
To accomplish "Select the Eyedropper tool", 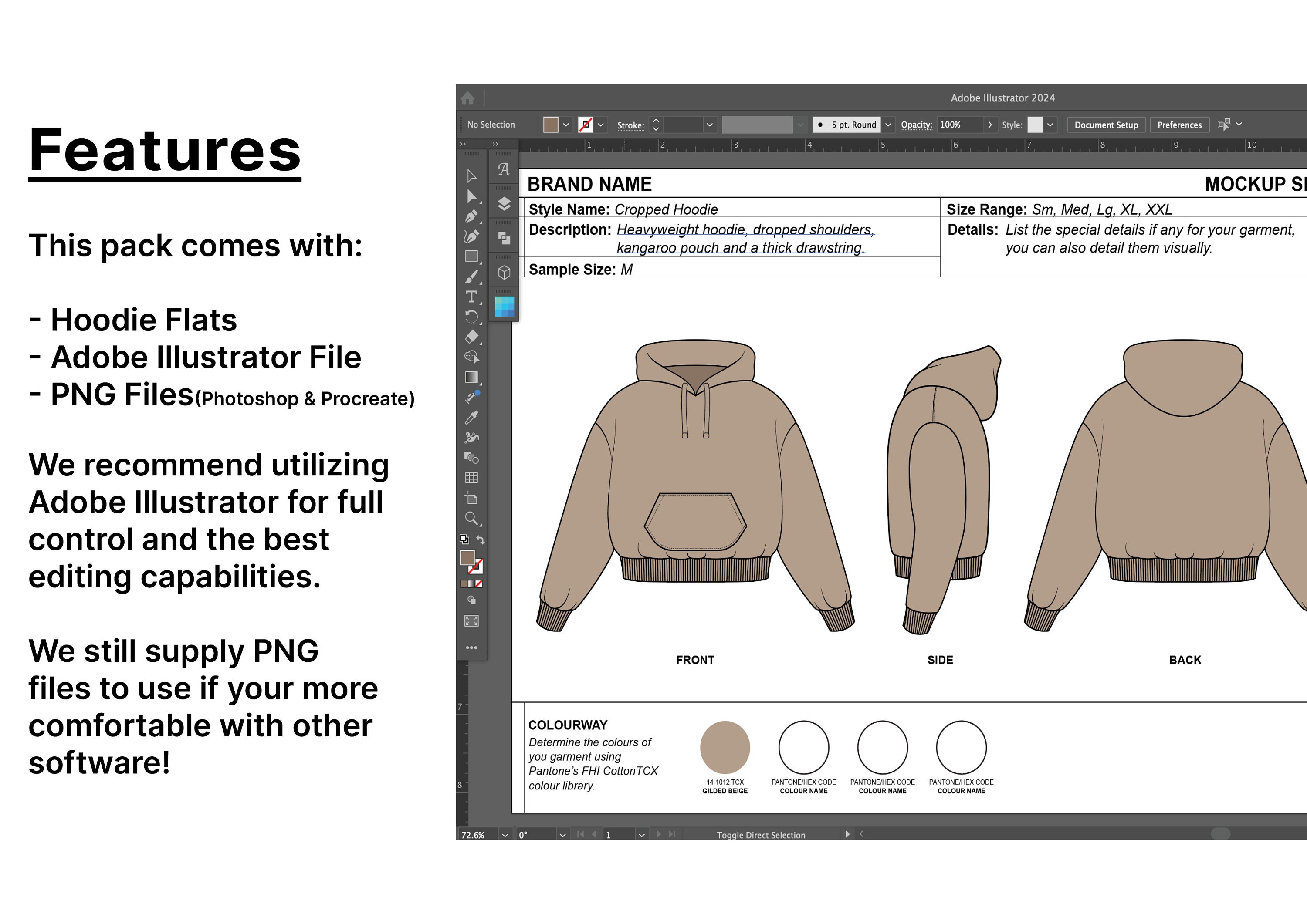I will tap(471, 417).
